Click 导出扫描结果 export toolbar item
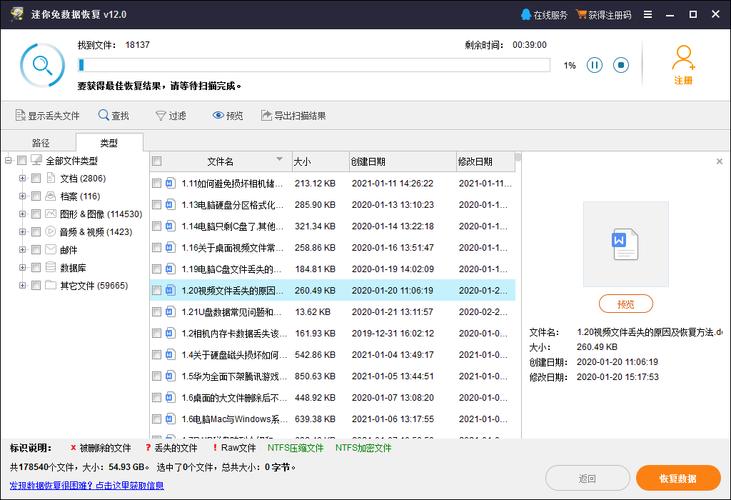The height and width of the screenshot is (500, 731). point(293,115)
